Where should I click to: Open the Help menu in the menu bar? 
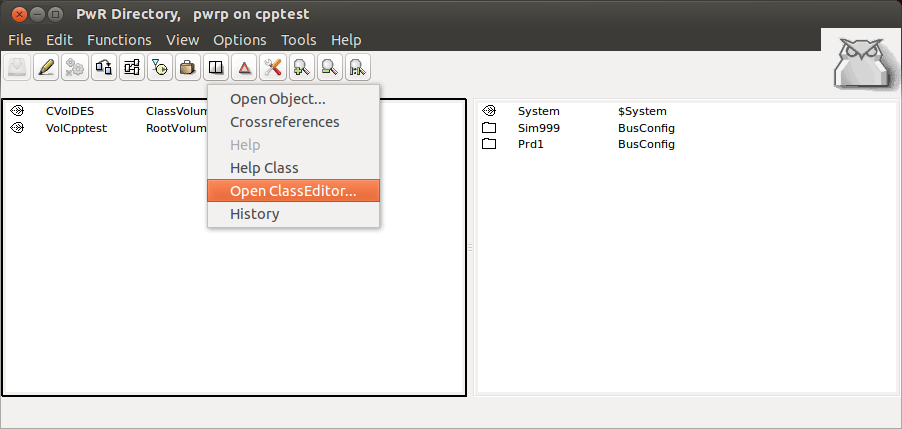(x=346, y=40)
